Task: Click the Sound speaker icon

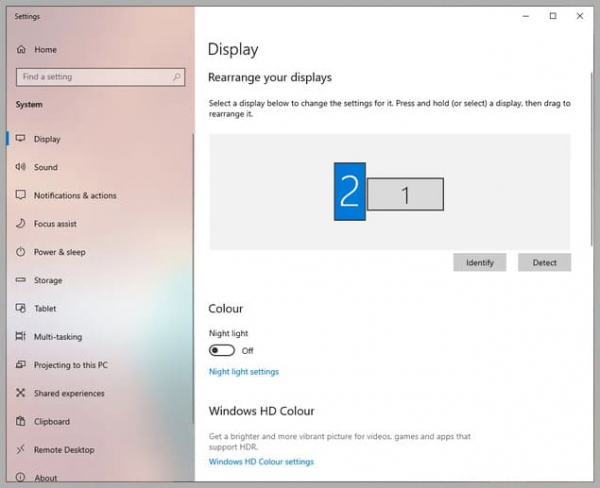Action: pos(21,167)
